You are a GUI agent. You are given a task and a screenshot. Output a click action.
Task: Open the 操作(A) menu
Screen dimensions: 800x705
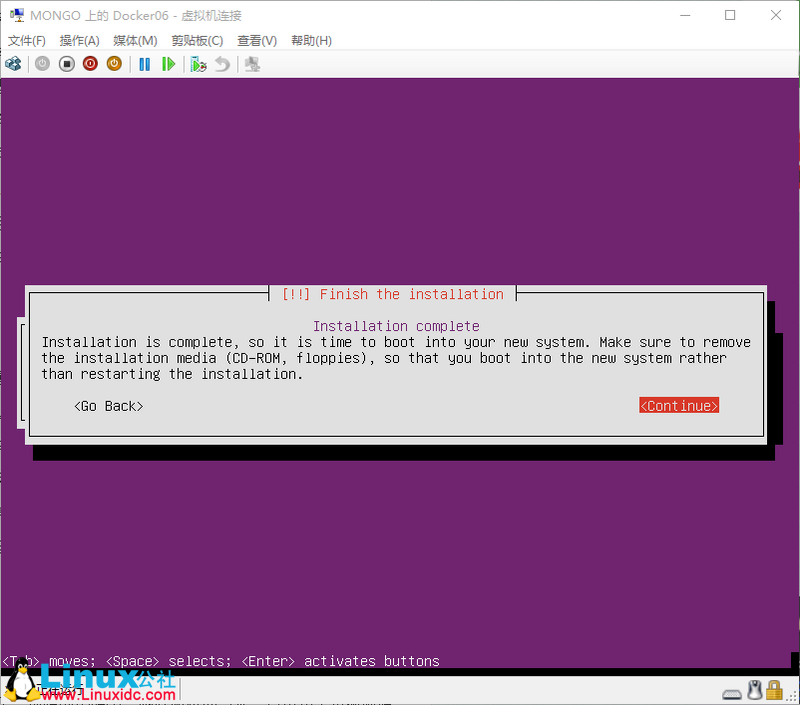[78, 40]
